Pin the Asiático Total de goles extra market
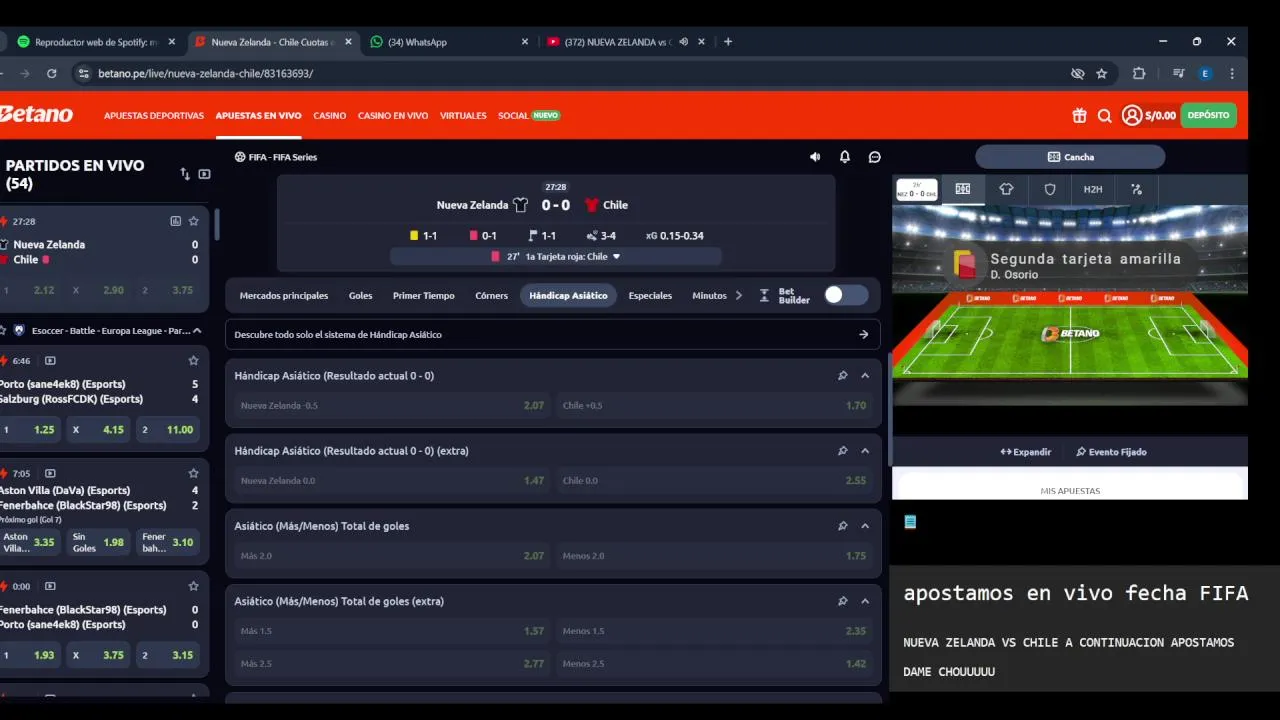 coord(843,601)
